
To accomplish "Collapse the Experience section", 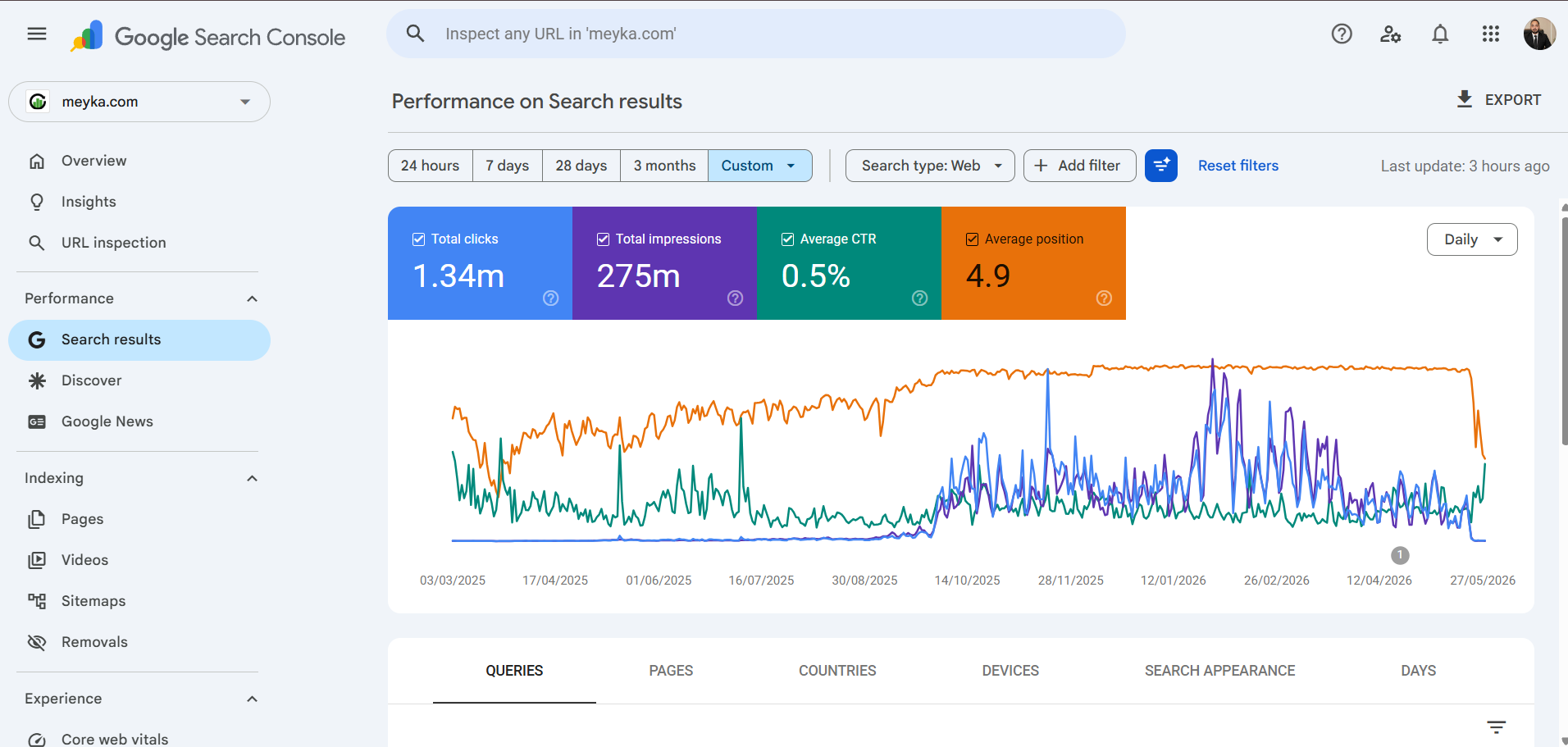I will tap(253, 699).
